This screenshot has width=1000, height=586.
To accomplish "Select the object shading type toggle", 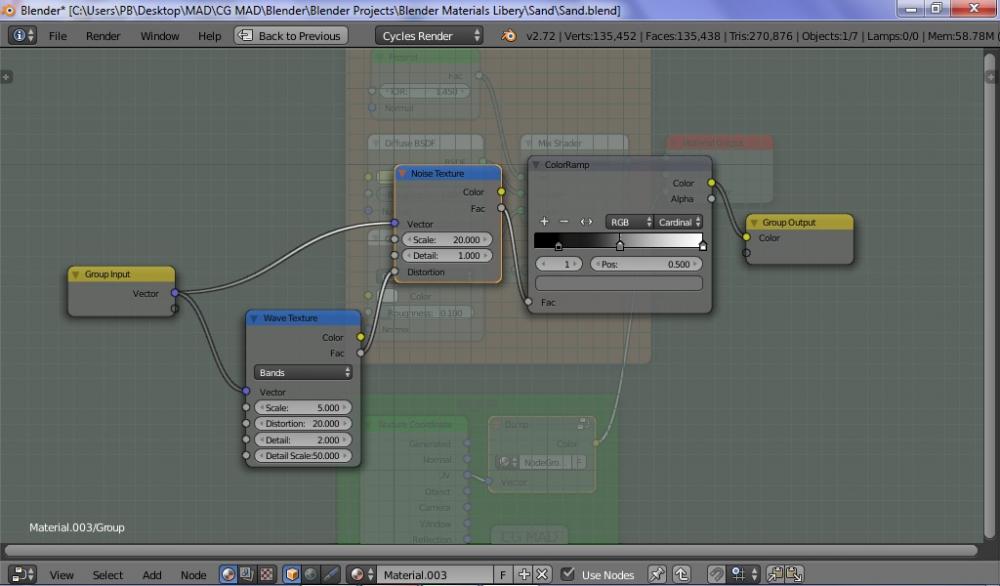I will (x=292, y=575).
